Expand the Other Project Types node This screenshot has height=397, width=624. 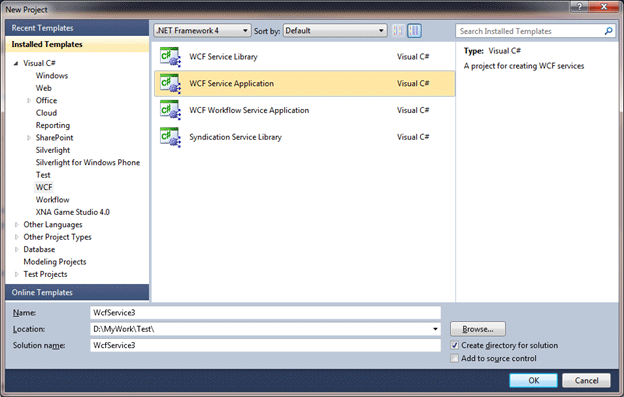16,237
